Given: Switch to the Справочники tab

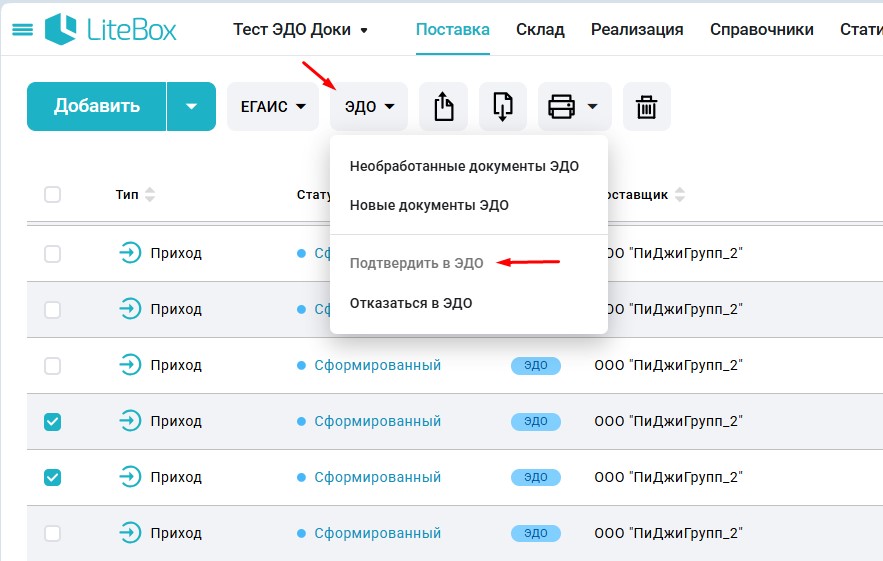Looking at the screenshot, I should [x=761, y=29].
